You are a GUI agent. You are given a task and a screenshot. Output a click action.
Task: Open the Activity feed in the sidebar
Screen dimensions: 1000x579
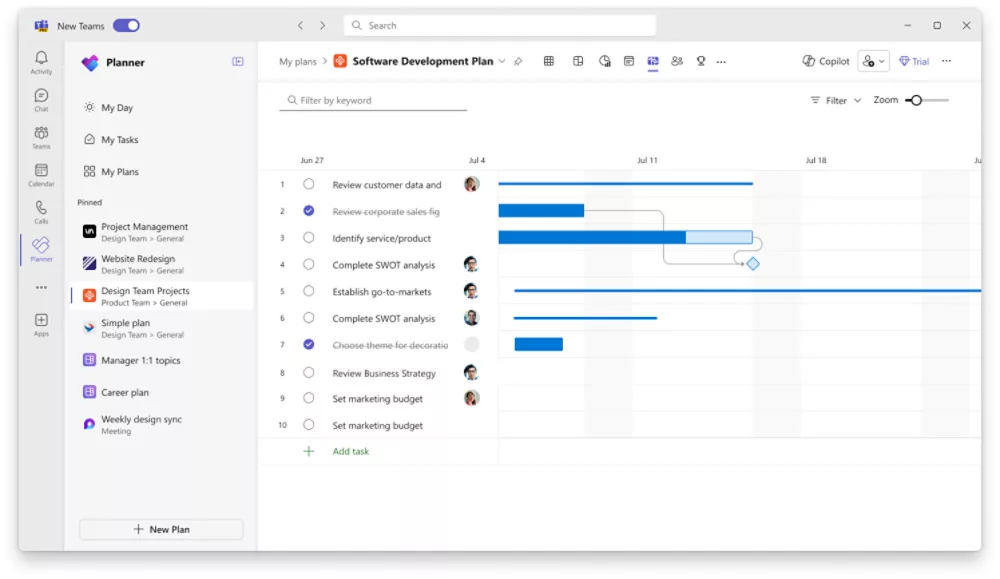(x=41, y=62)
